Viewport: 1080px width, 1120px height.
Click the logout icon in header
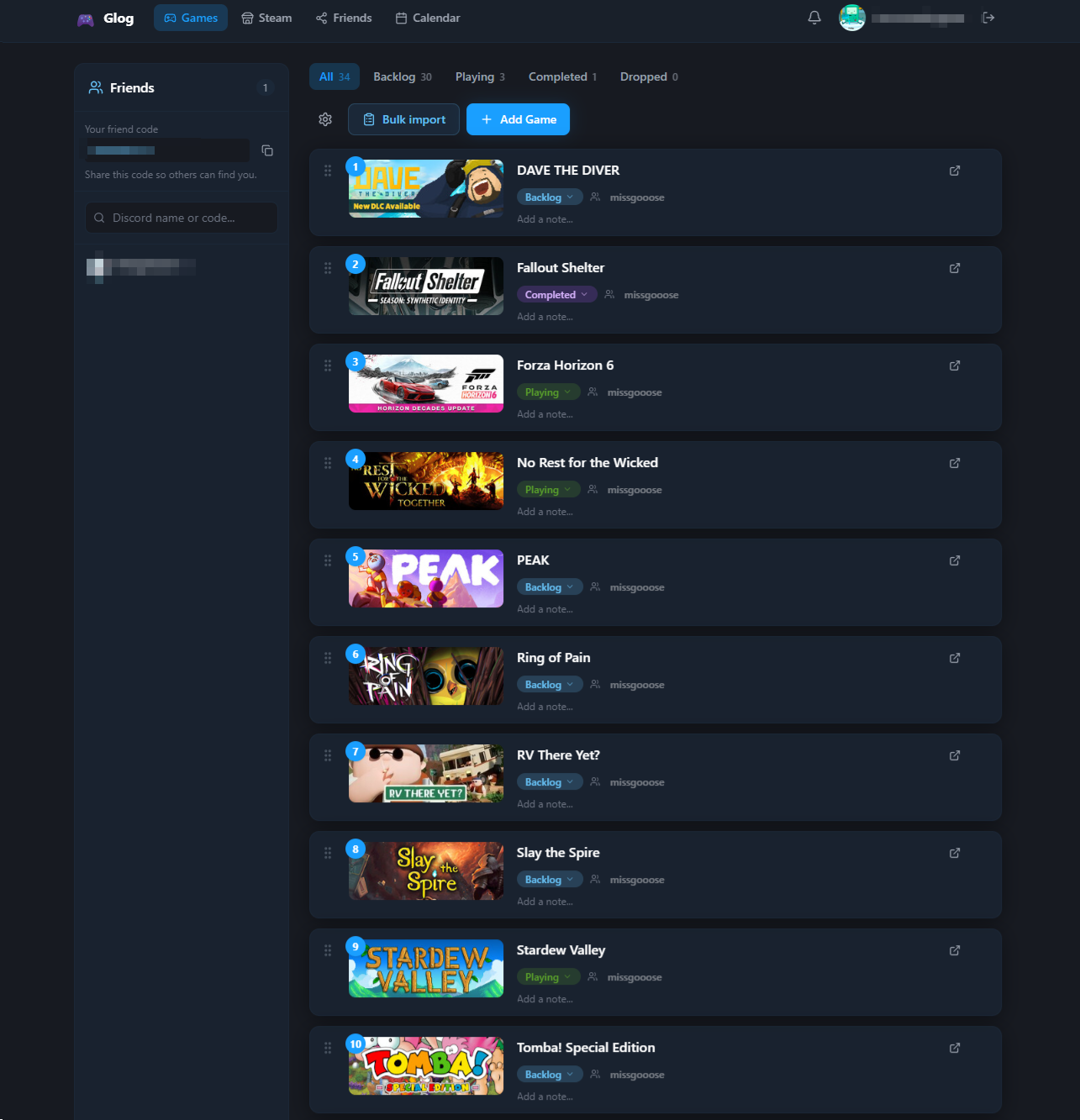click(988, 18)
